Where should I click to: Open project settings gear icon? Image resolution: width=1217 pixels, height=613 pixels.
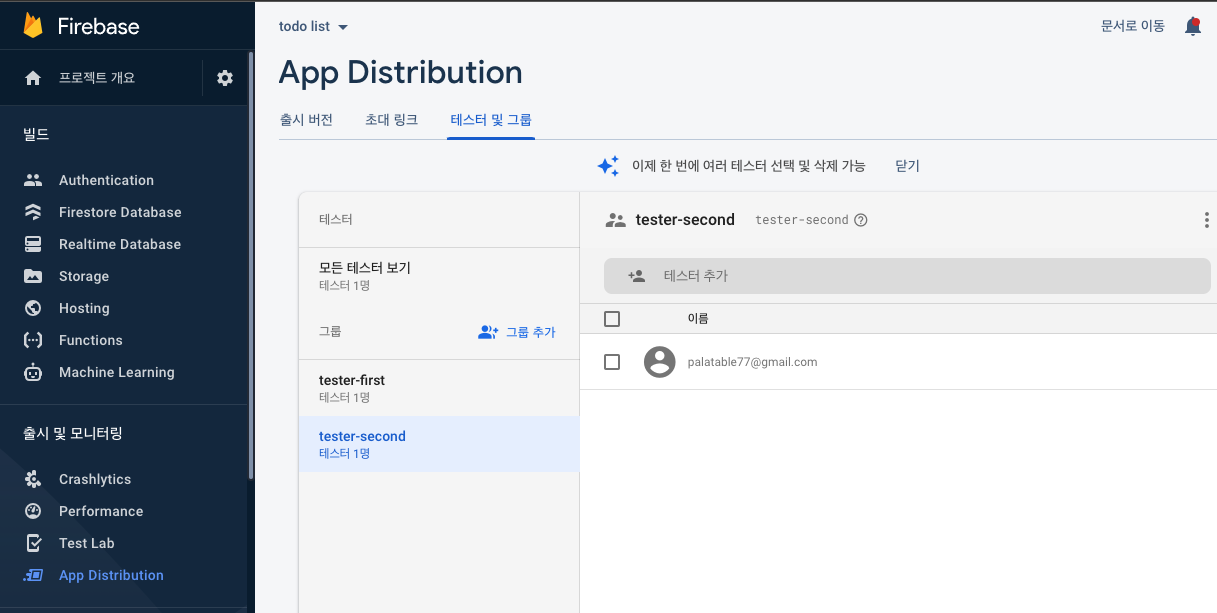tap(225, 78)
